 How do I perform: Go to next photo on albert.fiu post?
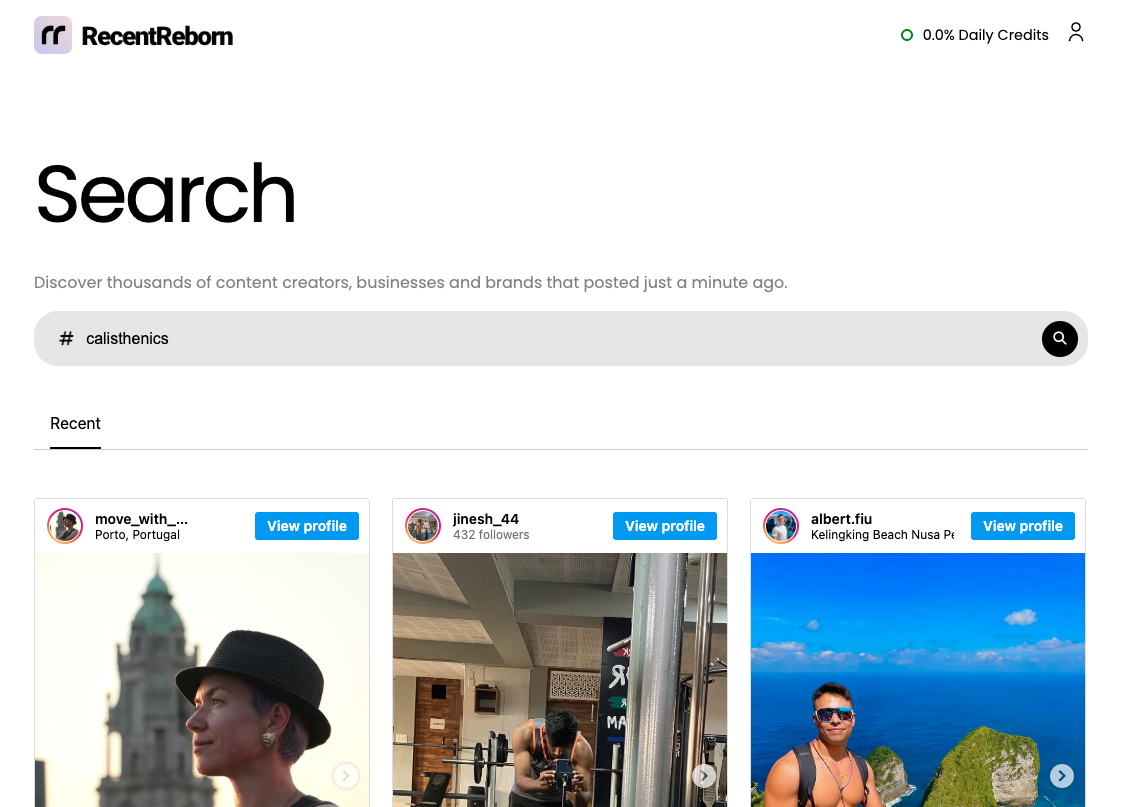[1062, 776]
